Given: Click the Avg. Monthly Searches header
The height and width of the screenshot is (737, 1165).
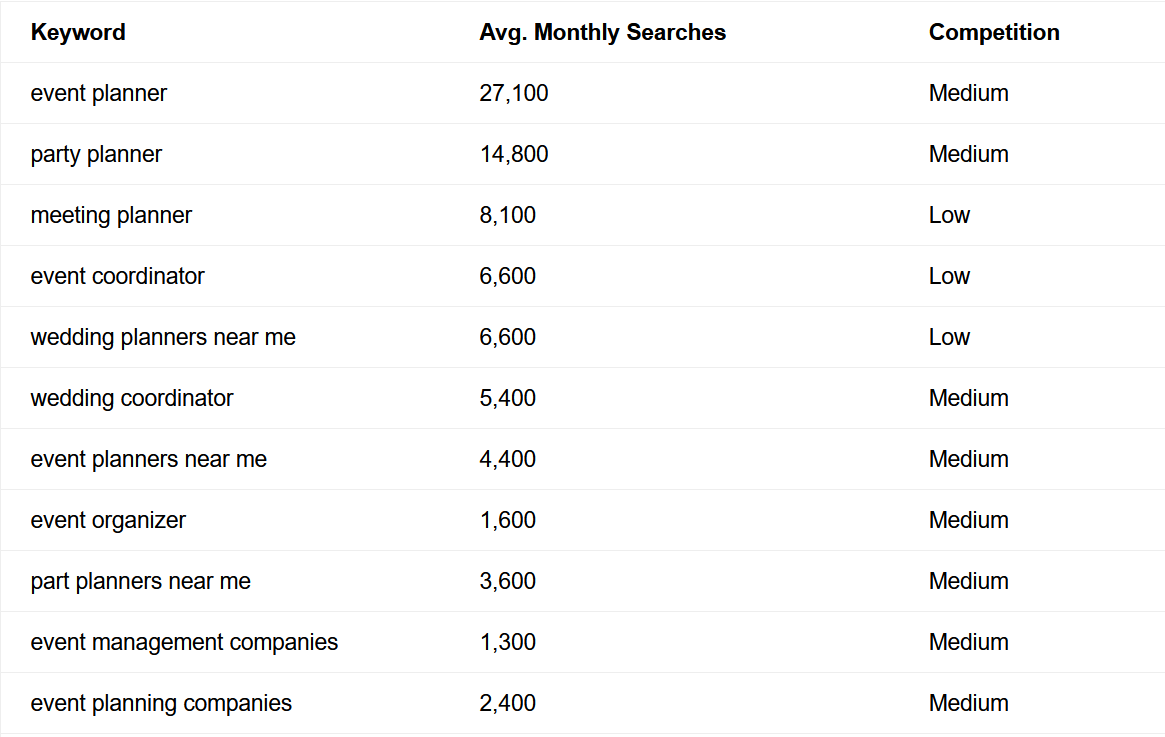Looking at the screenshot, I should [602, 32].
